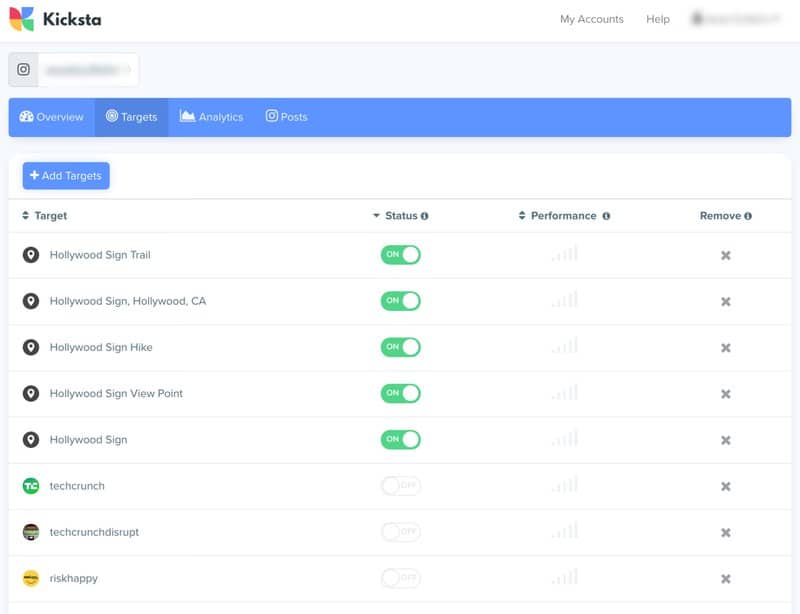
Task: Remove the techcrunchdisrupt target
Action: 726,532
